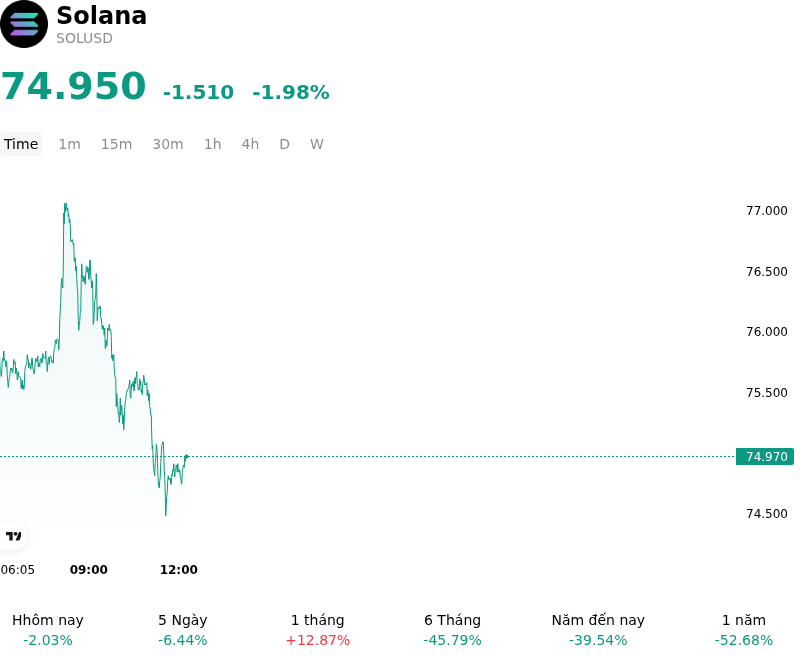The height and width of the screenshot is (660, 800).
Task: Show the daily D chart
Action: 284,144
